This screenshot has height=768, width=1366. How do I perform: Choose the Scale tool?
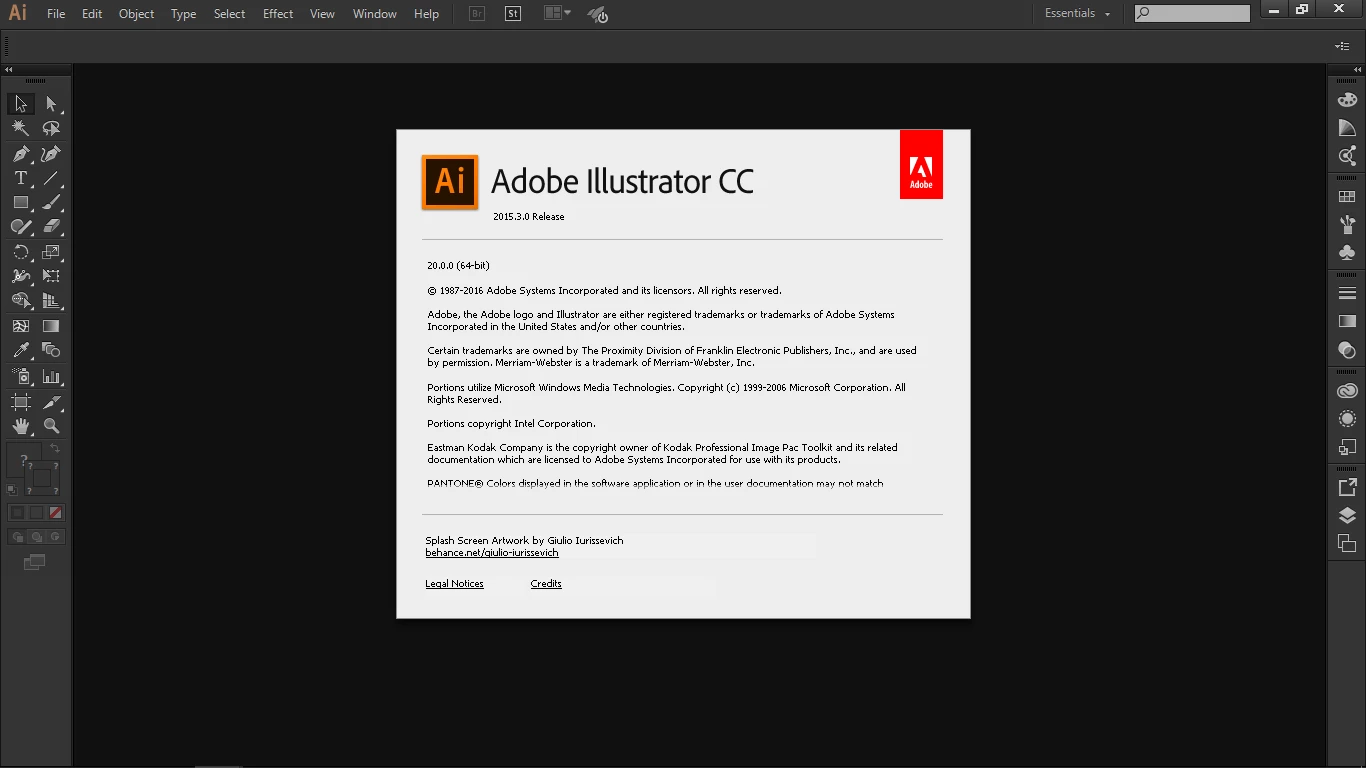point(51,252)
